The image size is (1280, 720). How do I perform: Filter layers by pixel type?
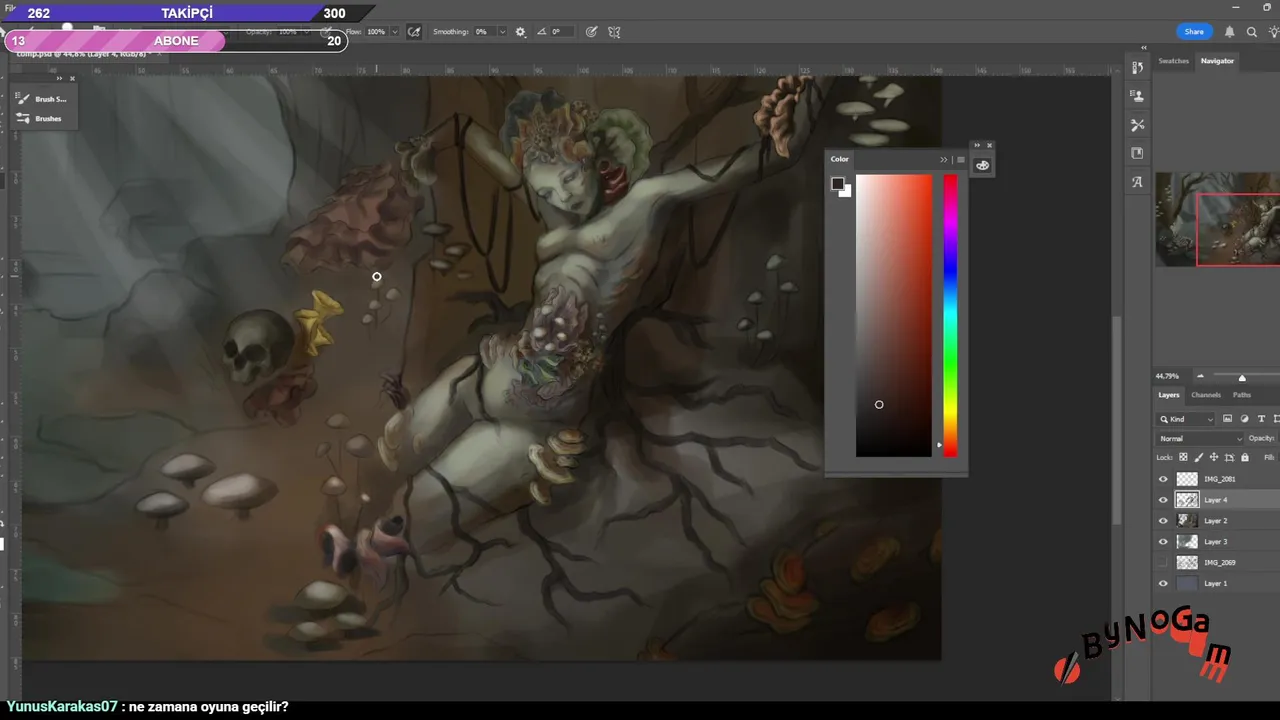point(1227,419)
